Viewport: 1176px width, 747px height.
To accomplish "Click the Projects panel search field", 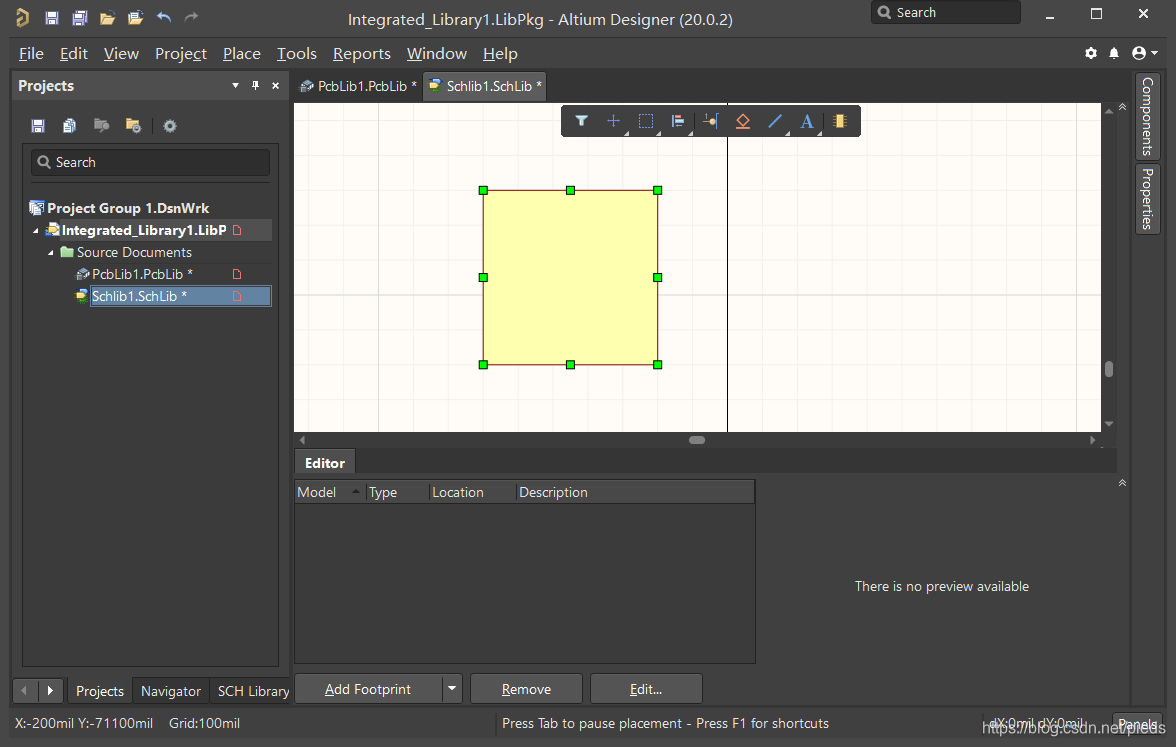I will click(150, 162).
